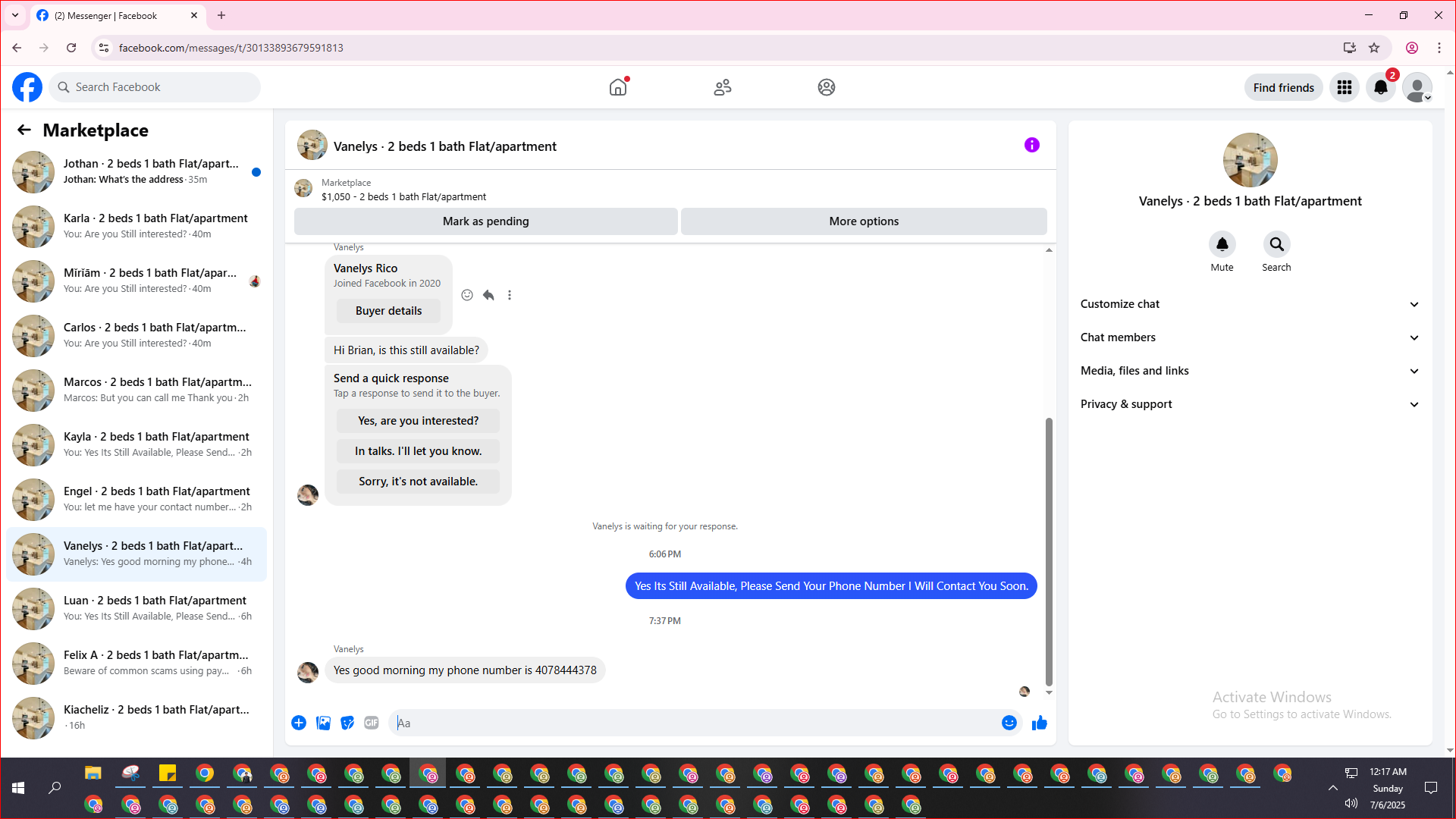
Task: Mute this conversation
Action: pyautogui.click(x=1222, y=244)
